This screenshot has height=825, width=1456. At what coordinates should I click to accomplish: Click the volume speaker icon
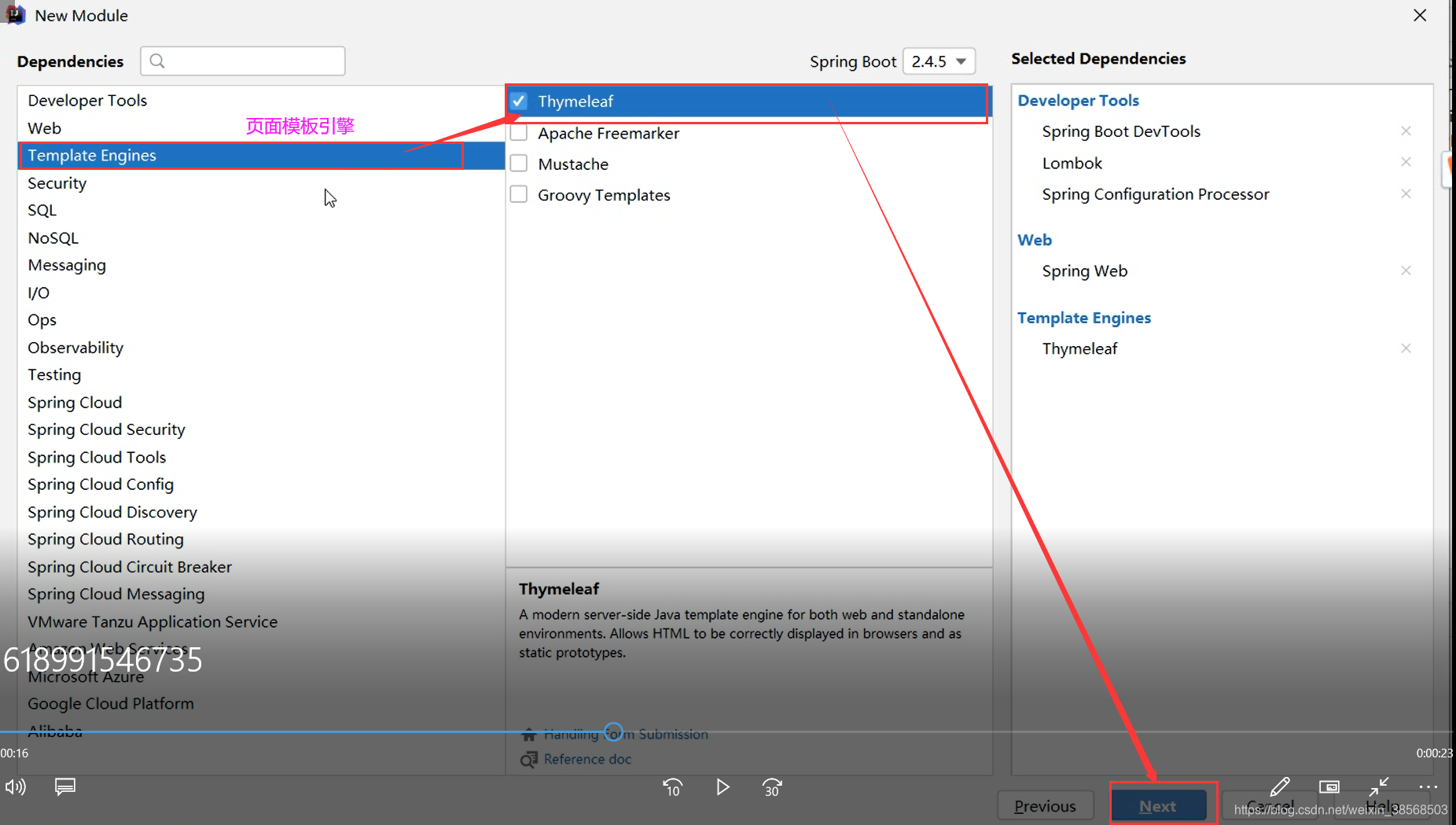[16, 786]
